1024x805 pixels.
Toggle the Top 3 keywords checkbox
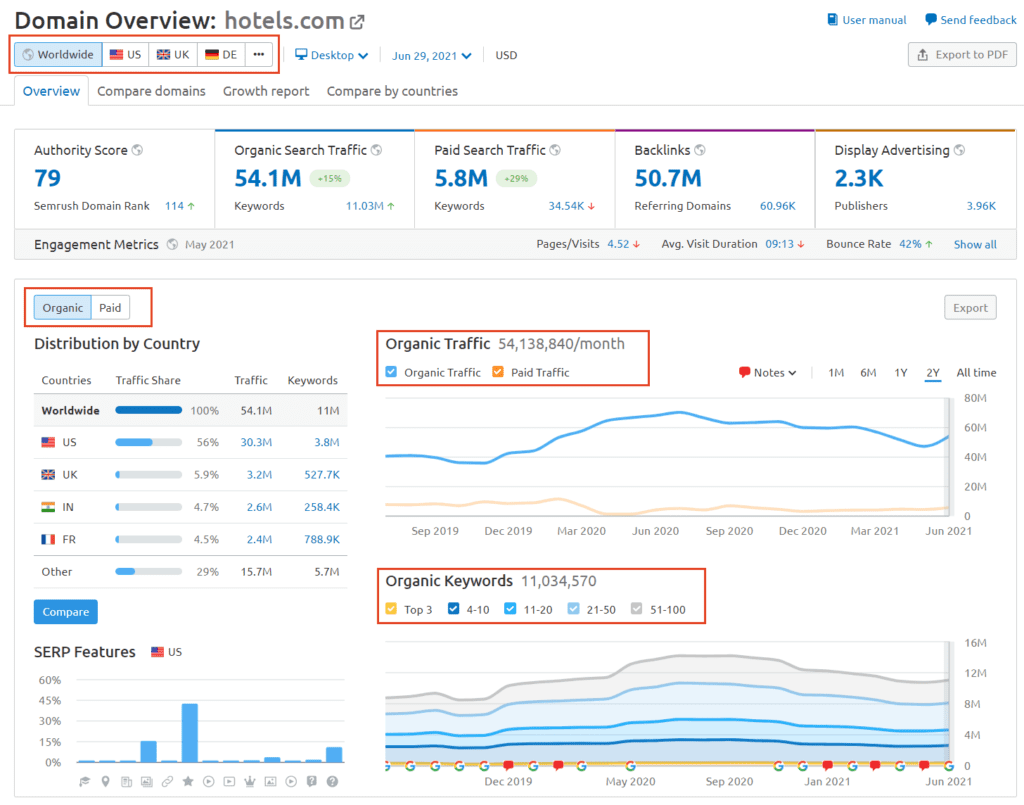click(x=391, y=608)
